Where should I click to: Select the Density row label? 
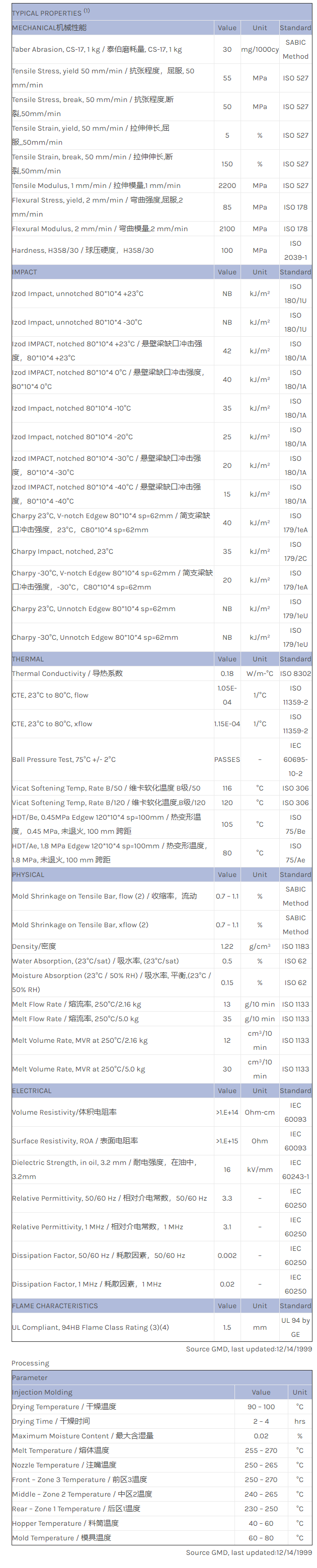coord(34,946)
